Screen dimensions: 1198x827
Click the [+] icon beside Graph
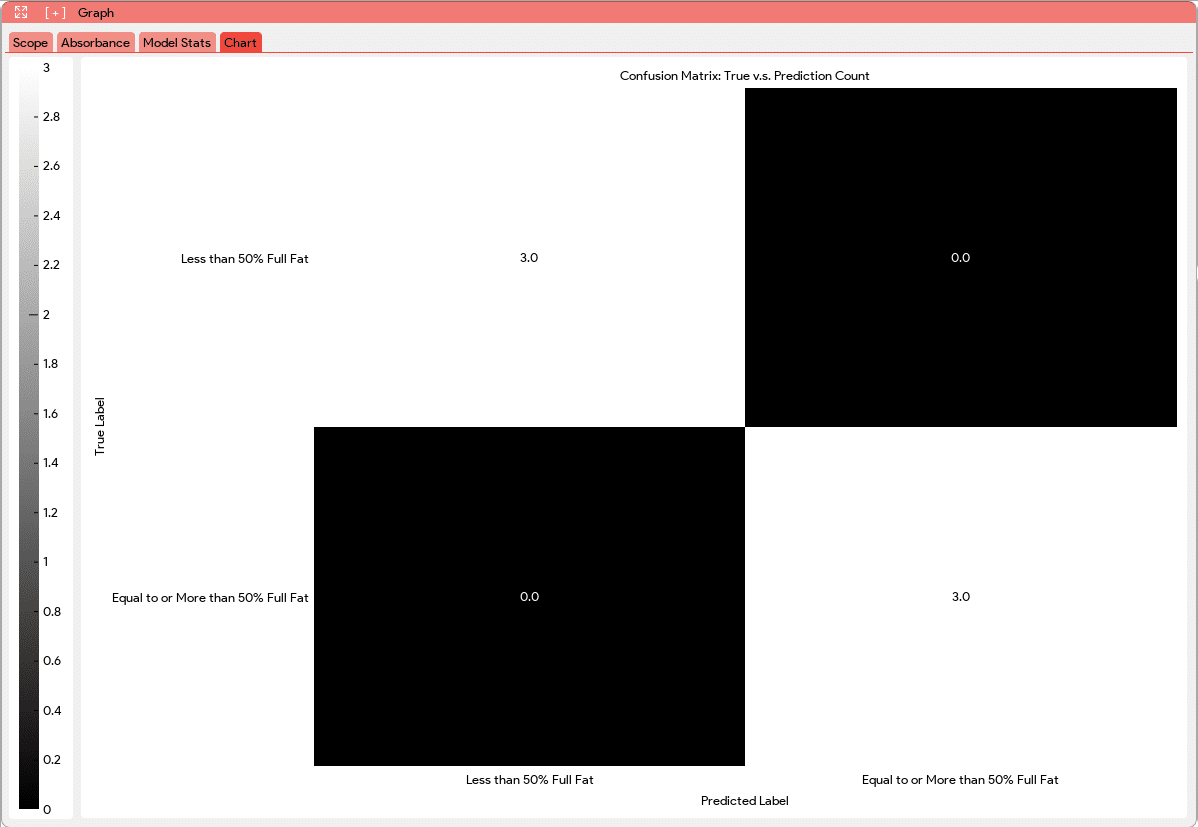click(x=55, y=13)
